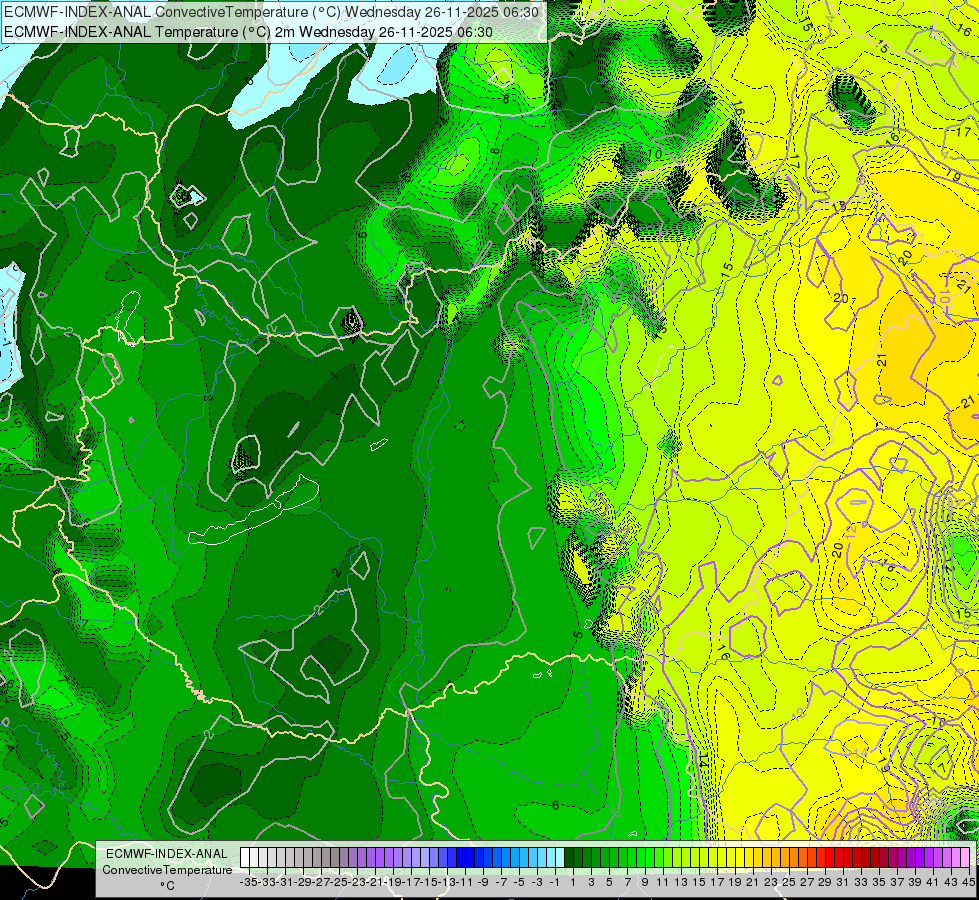Click the '-23' value on the legend scale
This screenshot has width=979, height=900.
pos(357,882)
